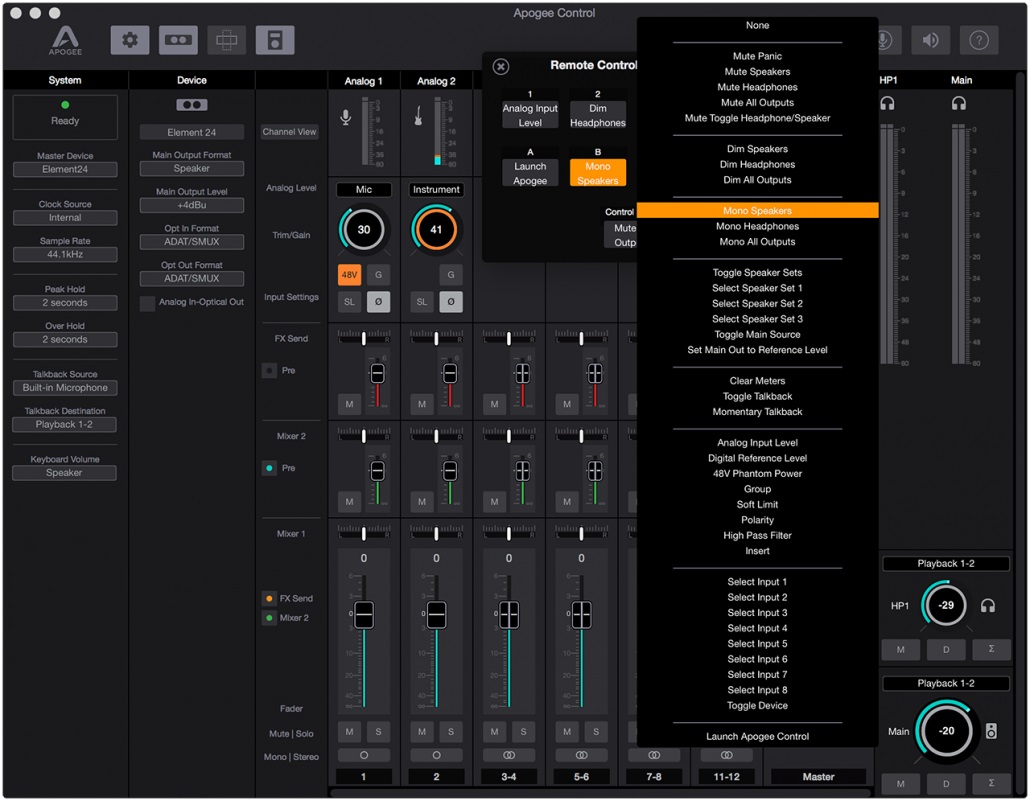1030x801 pixels.
Task: Choose Dim Headphones menu entry
Action: point(757,165)
